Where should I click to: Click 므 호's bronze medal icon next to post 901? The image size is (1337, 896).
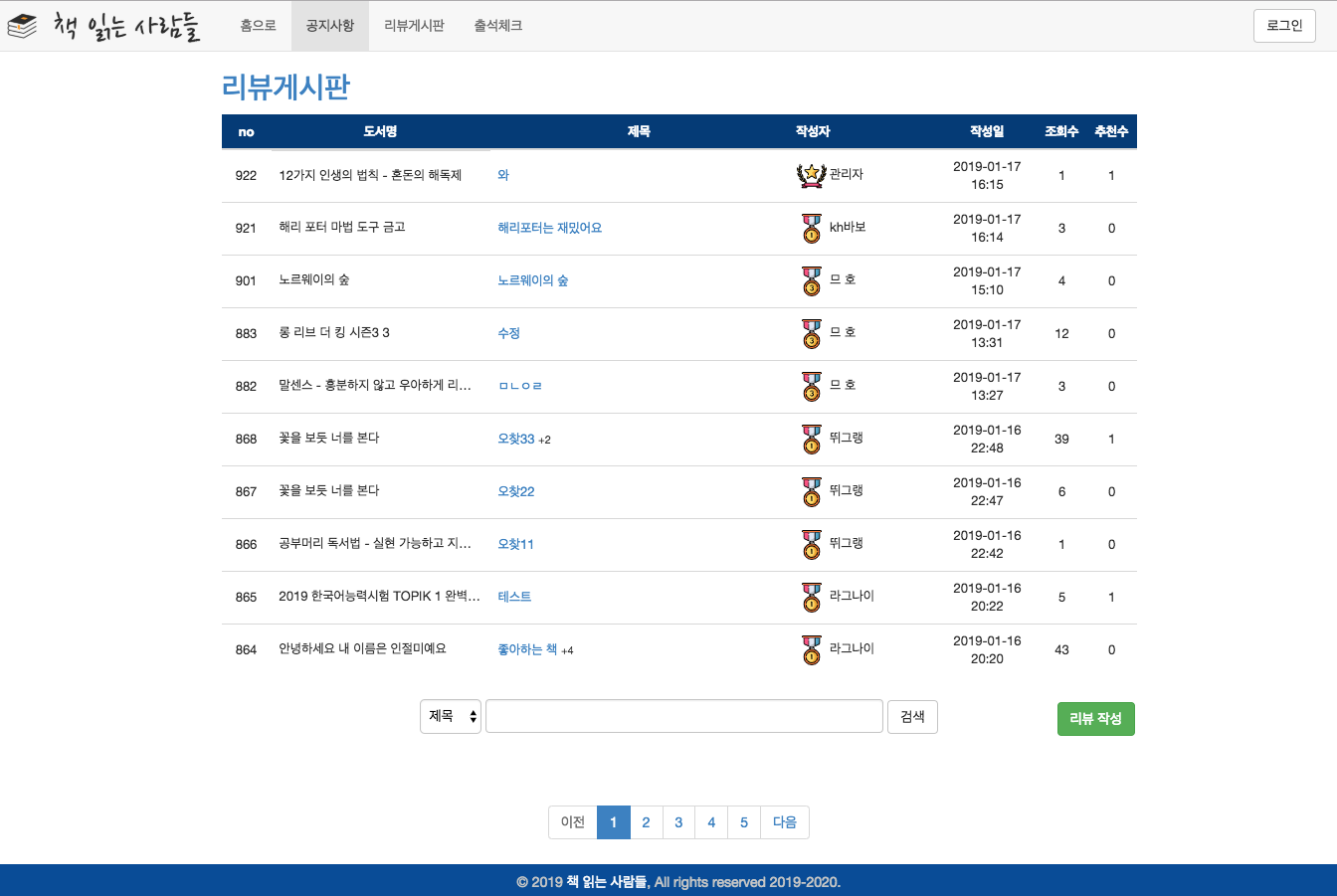tap(810, 280)
